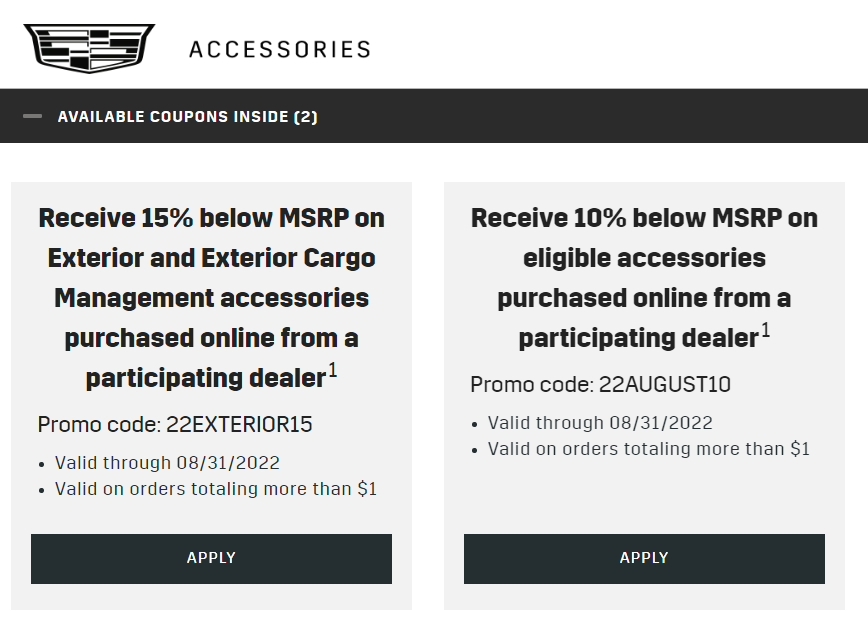
Task: Click the words Exterior Cargo in the coupon title
Action: click(x=288, y=258)
